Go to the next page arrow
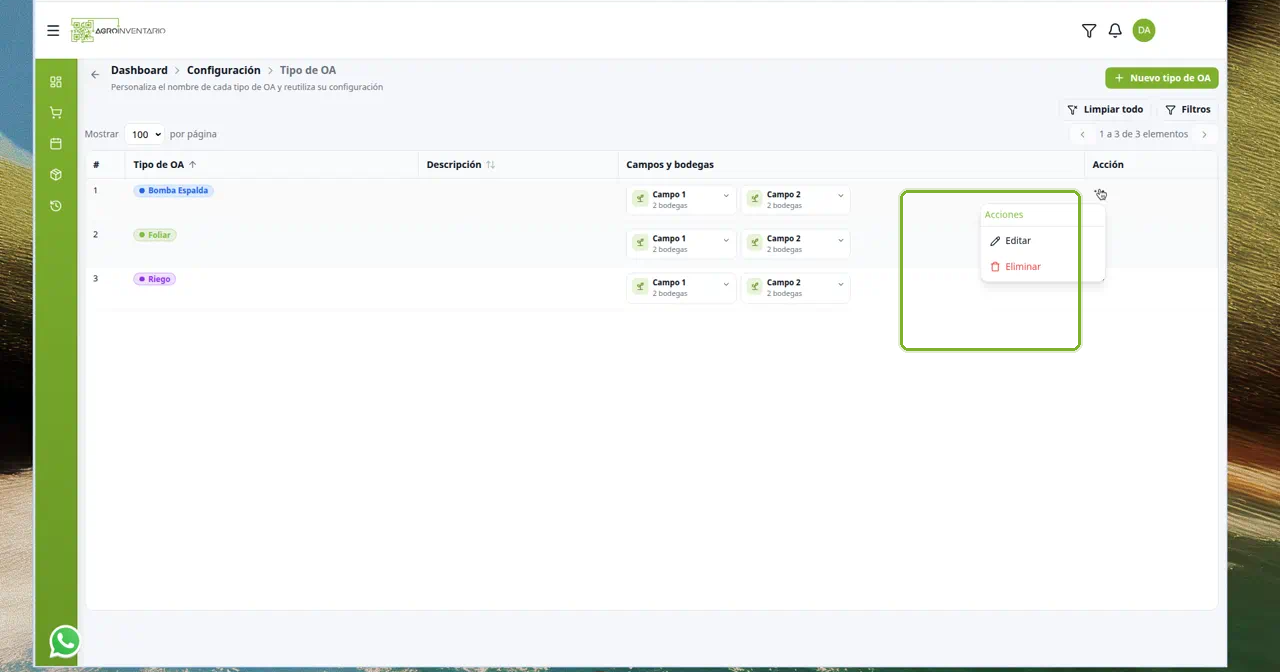1280x672 pixels. (1204, 134)
